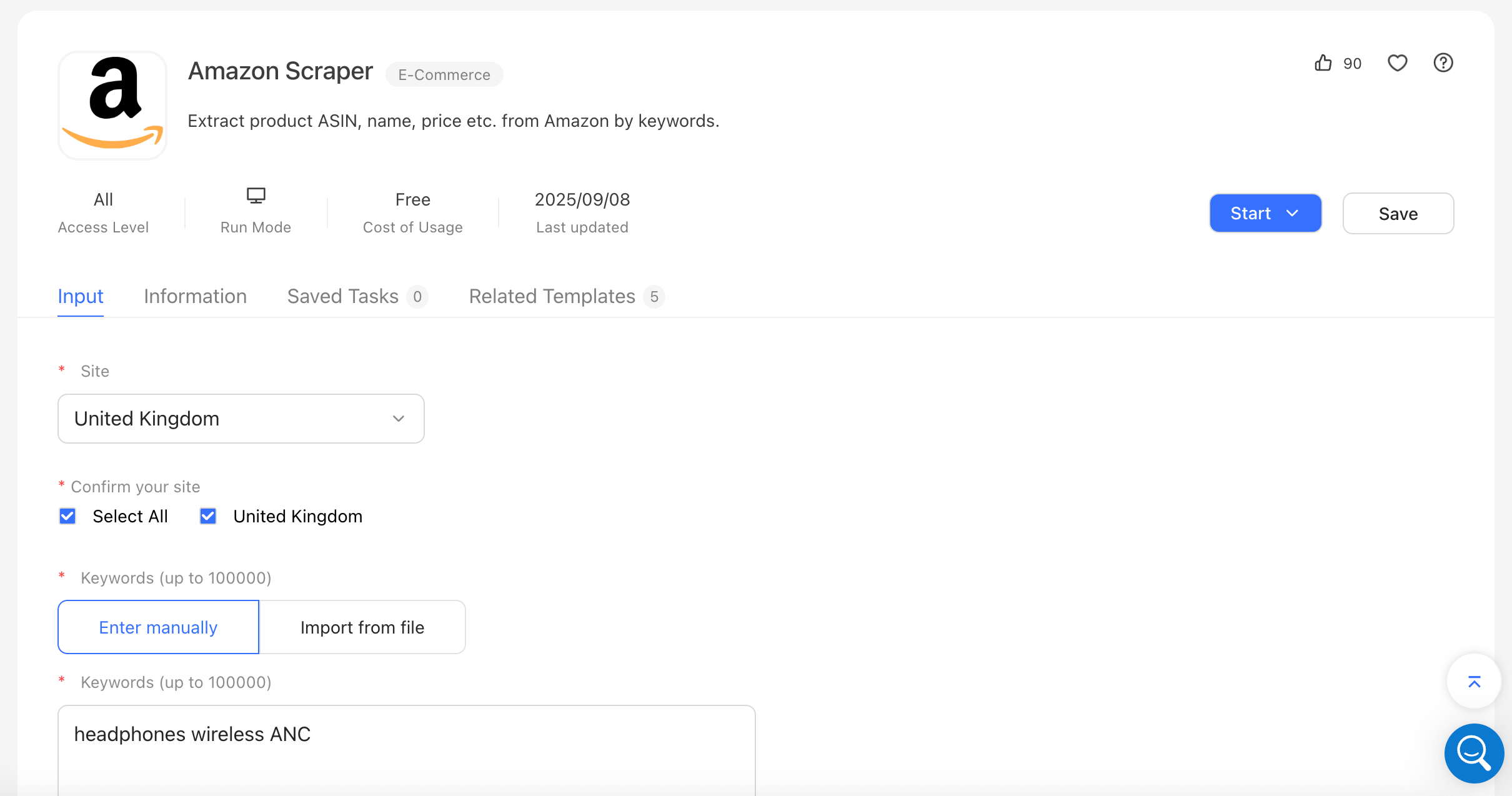Save the current task configuration
The height and width of the screenshot is (796, 1512).
[1398, 213]
